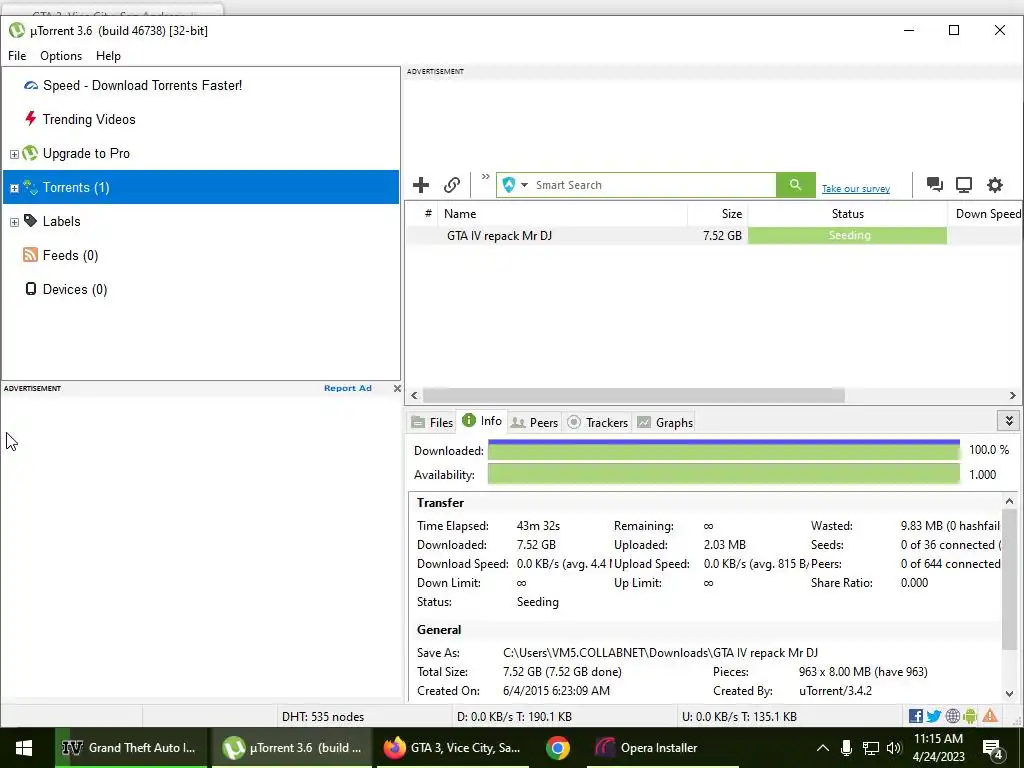Screen dimensions: 1024x768
Task: Close the sidebar advertisement panel
Action: (x=397, y=389)
